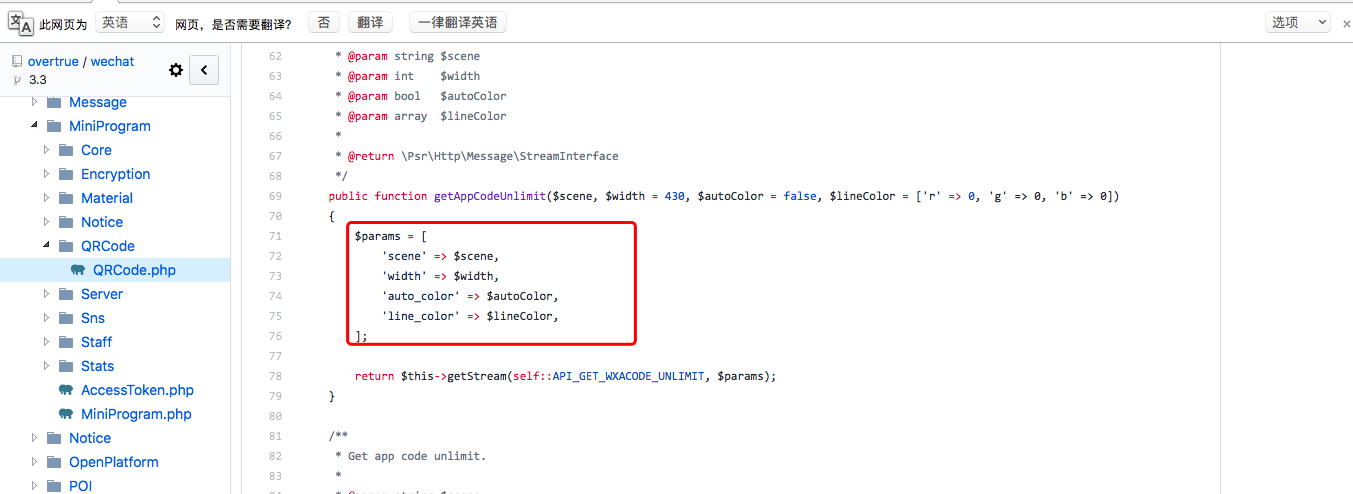The height and width of the screenshot is (494, 1353).
Task: Click line number 78
Action: pyautogui.click(x=275, y=376)
